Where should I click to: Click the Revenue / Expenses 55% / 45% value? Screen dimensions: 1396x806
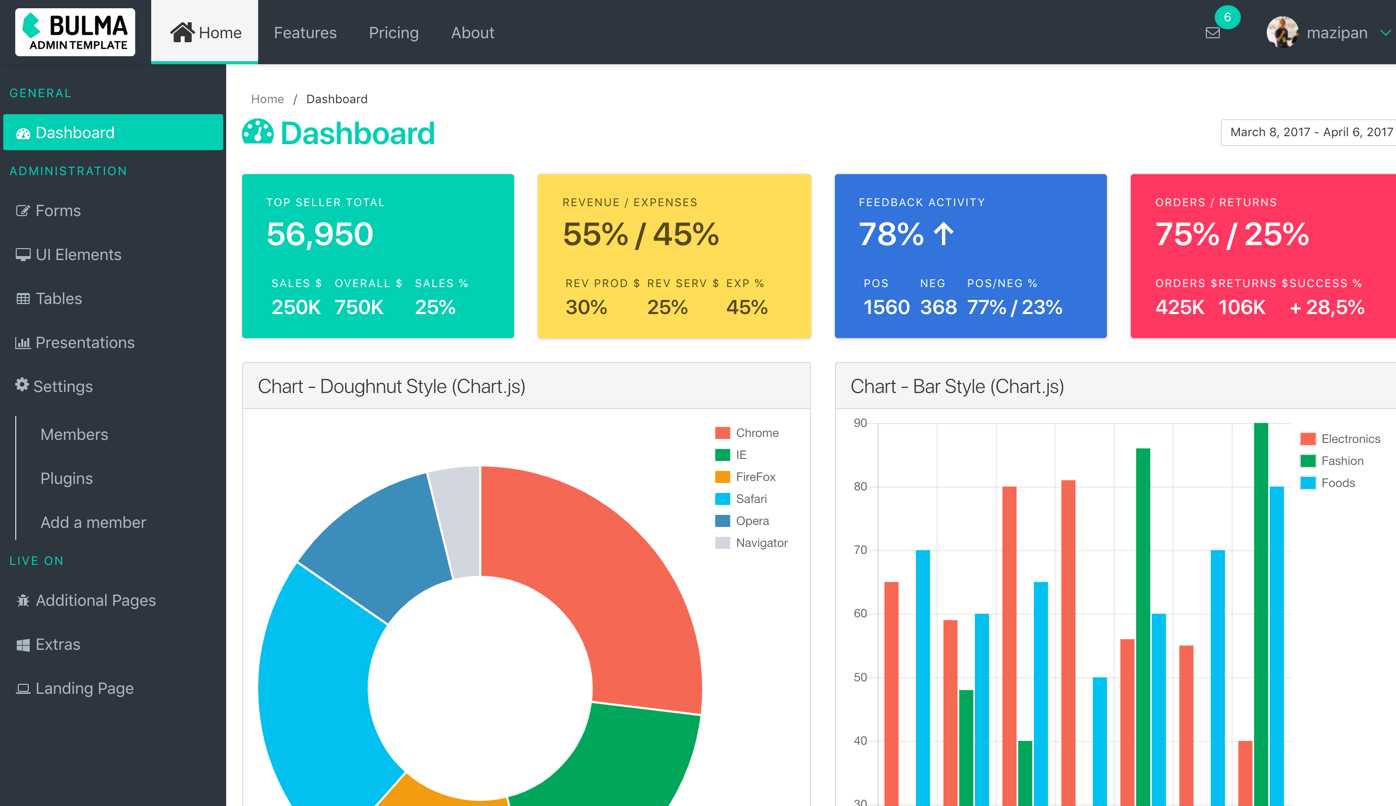[x=641, y=234]
